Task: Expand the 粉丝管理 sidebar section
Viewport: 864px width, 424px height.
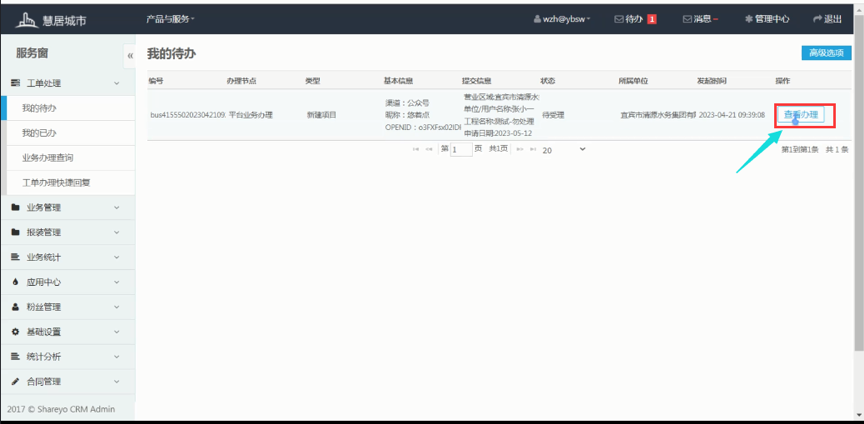Action: (67, 307)
